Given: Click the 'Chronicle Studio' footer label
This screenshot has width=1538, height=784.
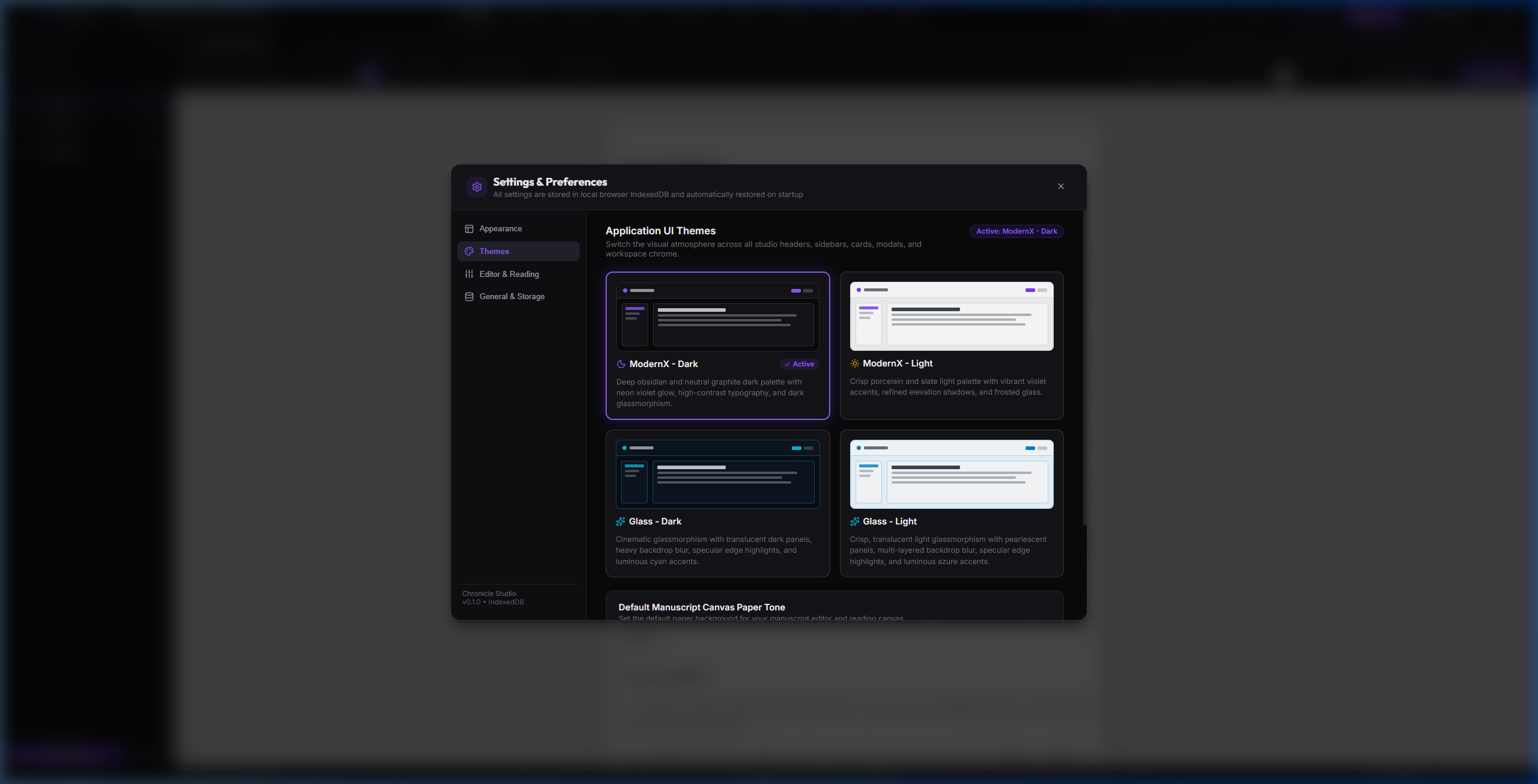Looking at the screenshot, I should (x=489, y=594).
